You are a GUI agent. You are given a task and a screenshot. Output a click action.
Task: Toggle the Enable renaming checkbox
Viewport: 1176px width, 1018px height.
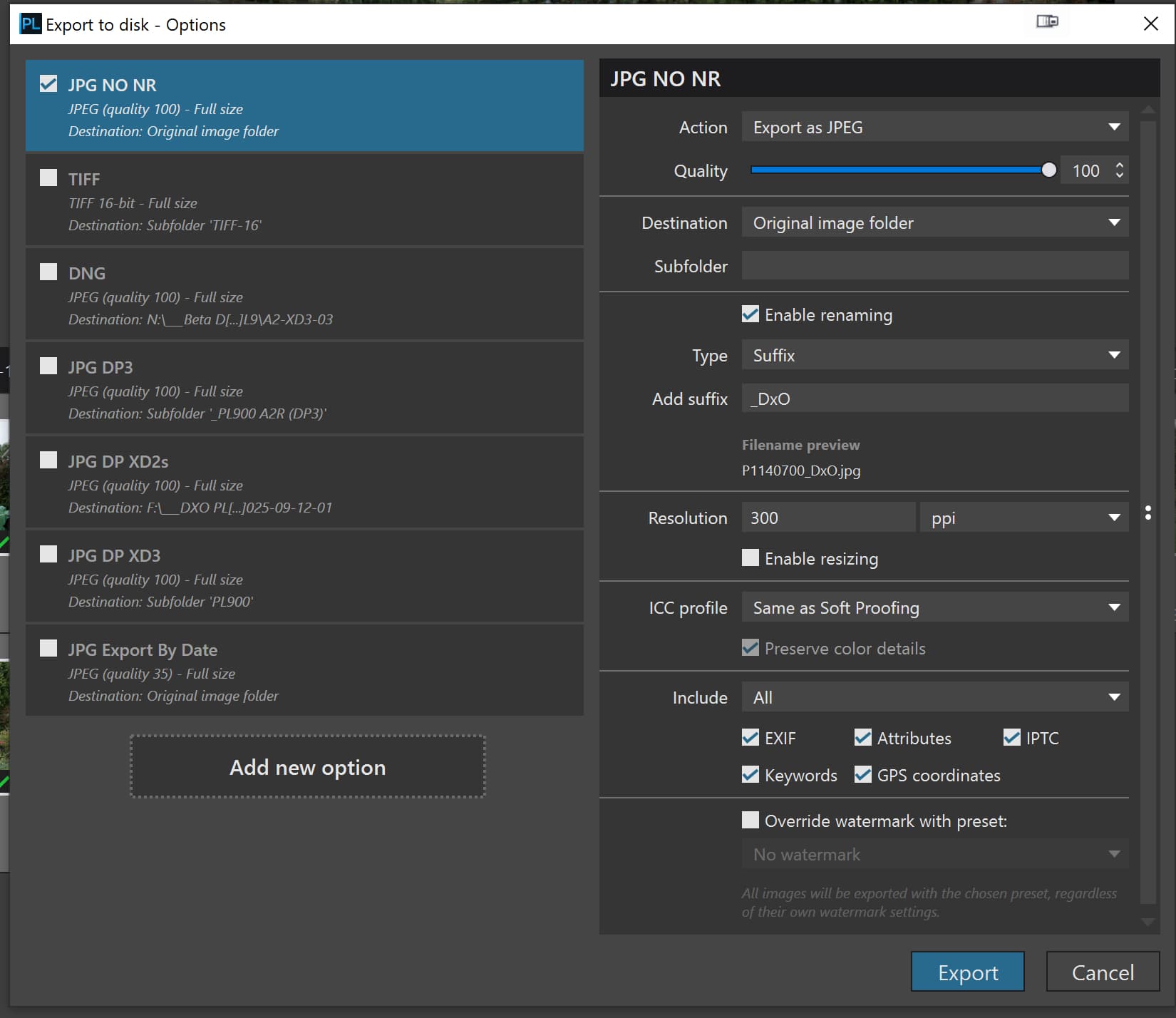coord(751,314)
